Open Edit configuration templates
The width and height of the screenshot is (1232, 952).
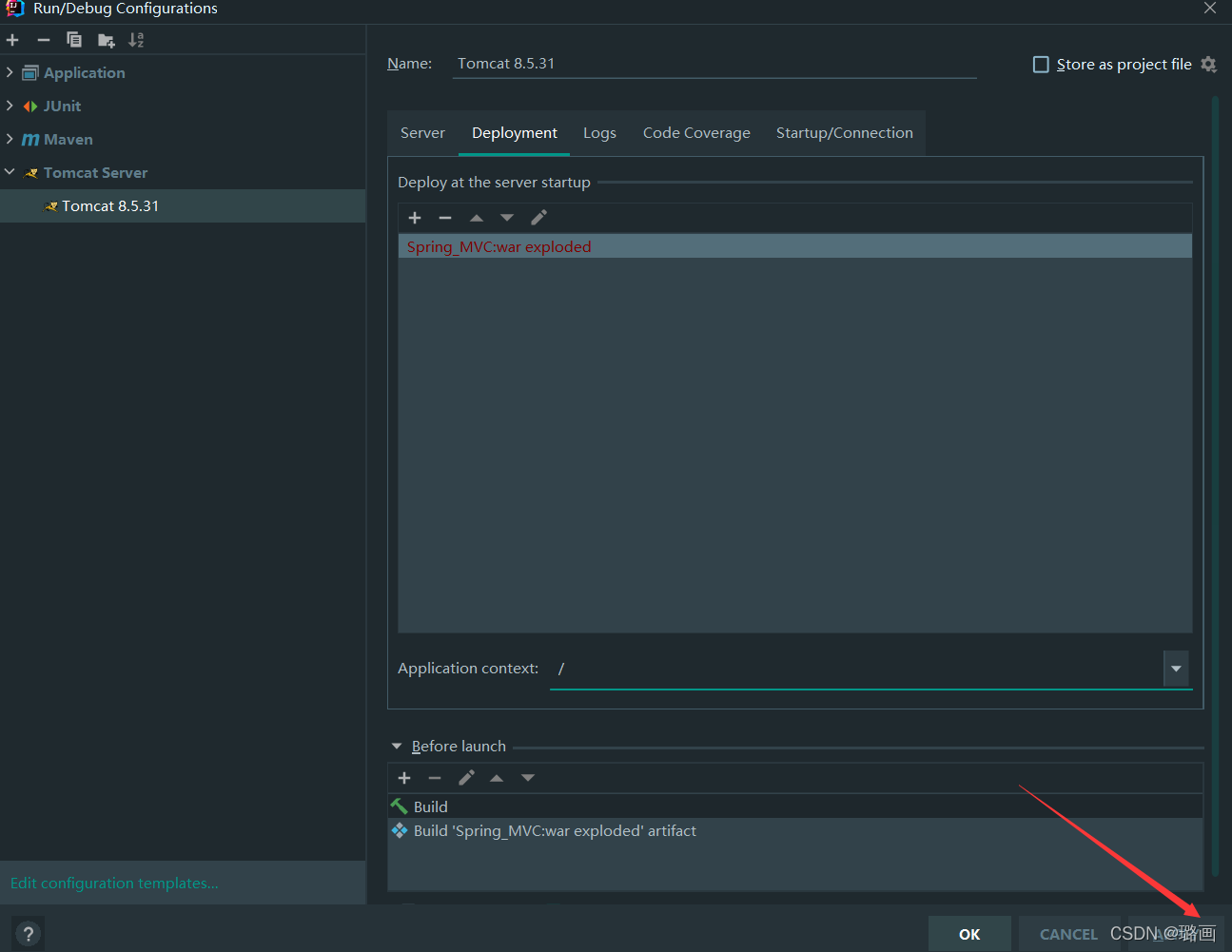tap(113, 883)
